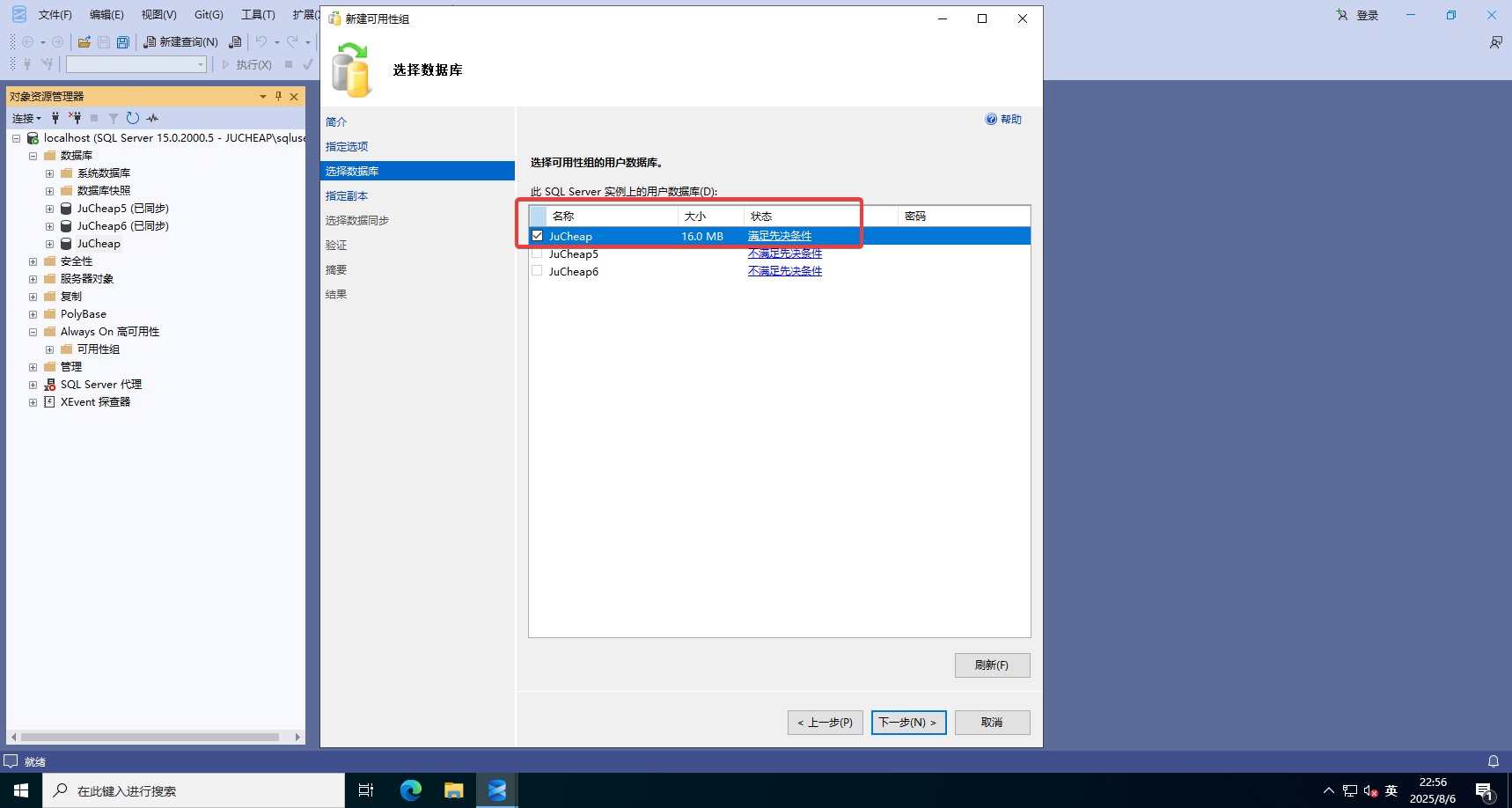
Task: Uncheck the JuCheap database checkbox
Action: [x=537, y=236]
